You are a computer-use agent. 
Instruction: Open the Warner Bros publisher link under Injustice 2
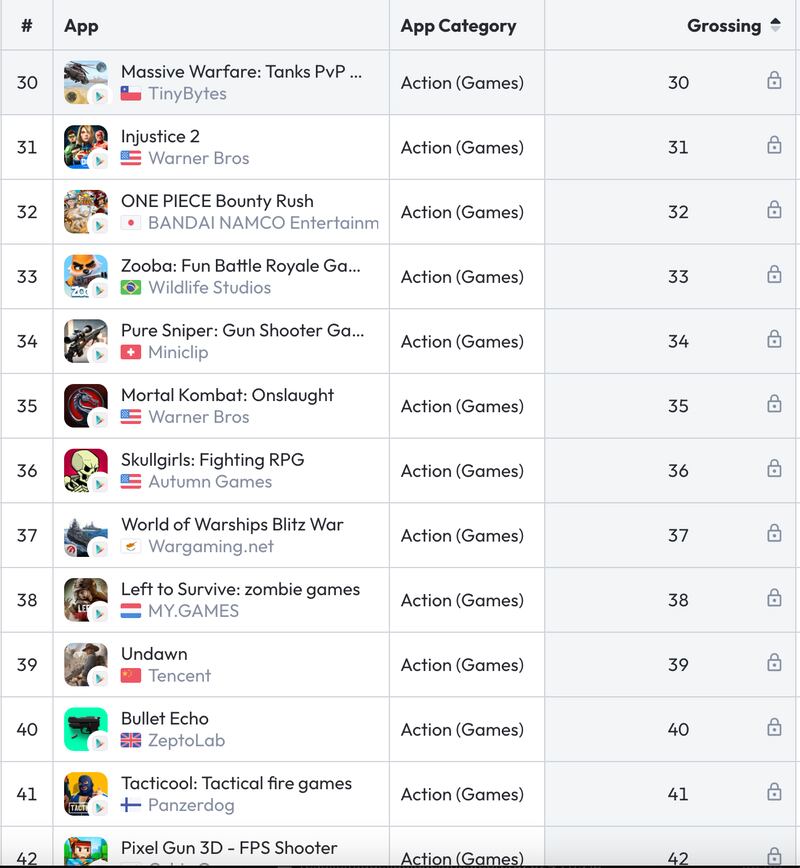198,158
